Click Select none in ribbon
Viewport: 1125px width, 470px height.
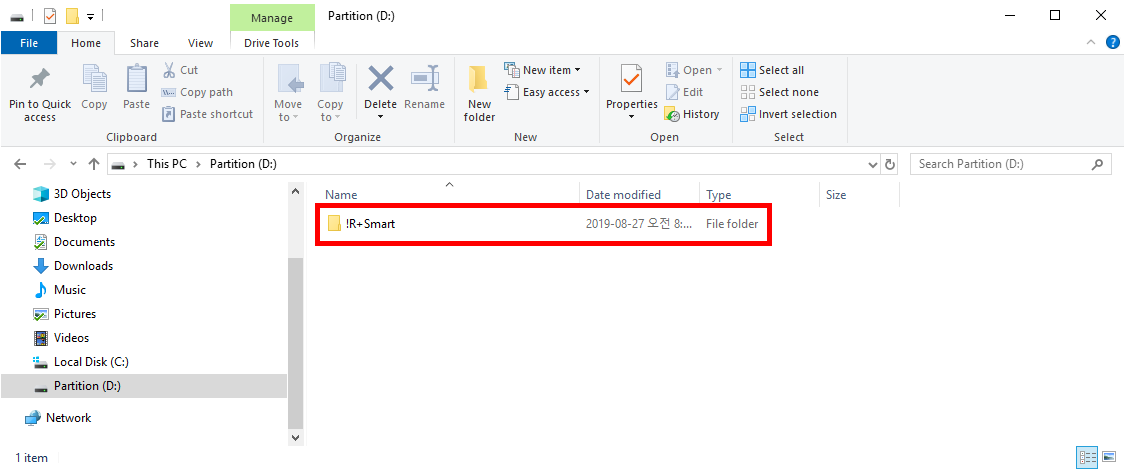(x=779, y=92)
